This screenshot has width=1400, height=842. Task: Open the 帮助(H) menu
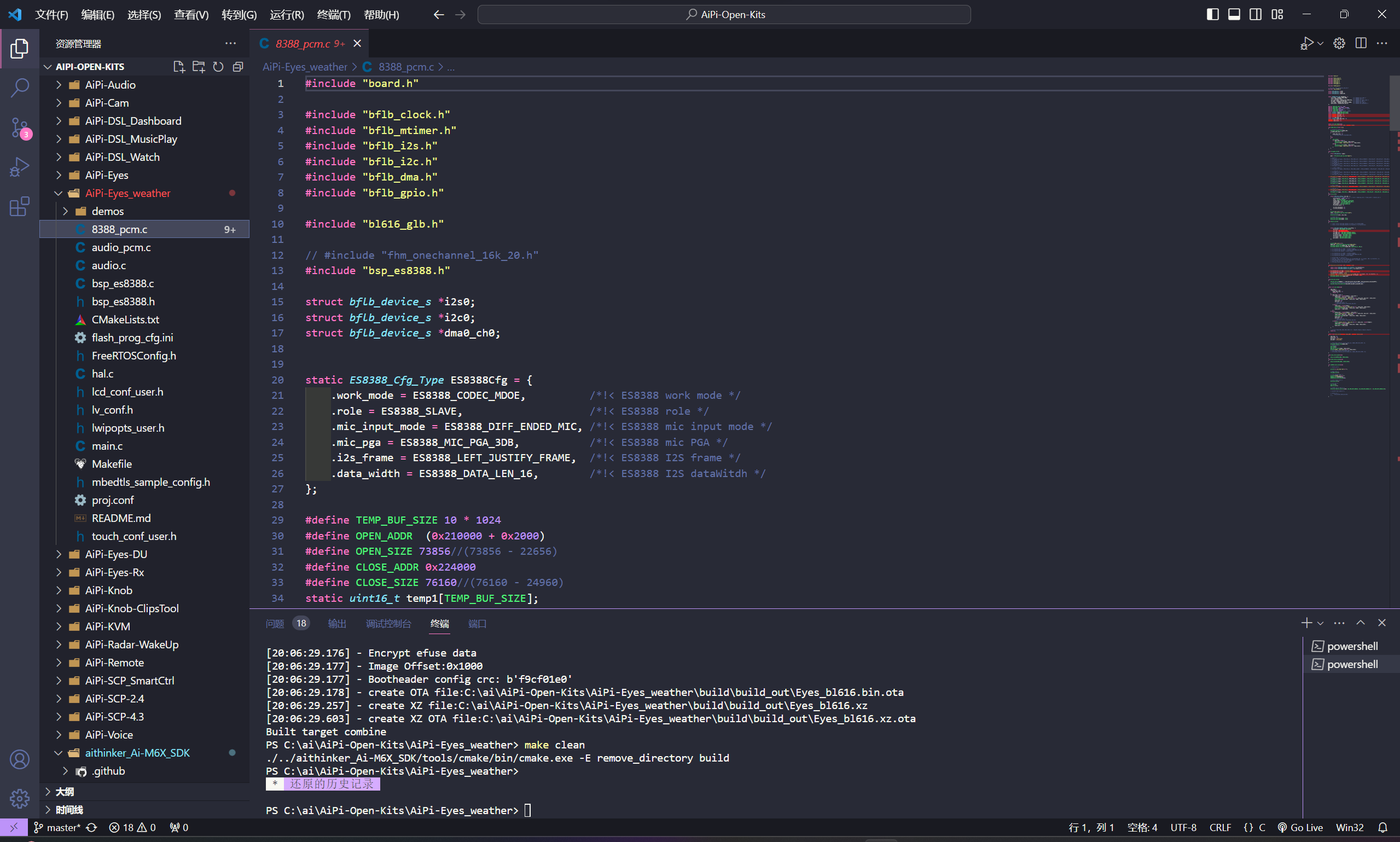[x=381, y=15]
